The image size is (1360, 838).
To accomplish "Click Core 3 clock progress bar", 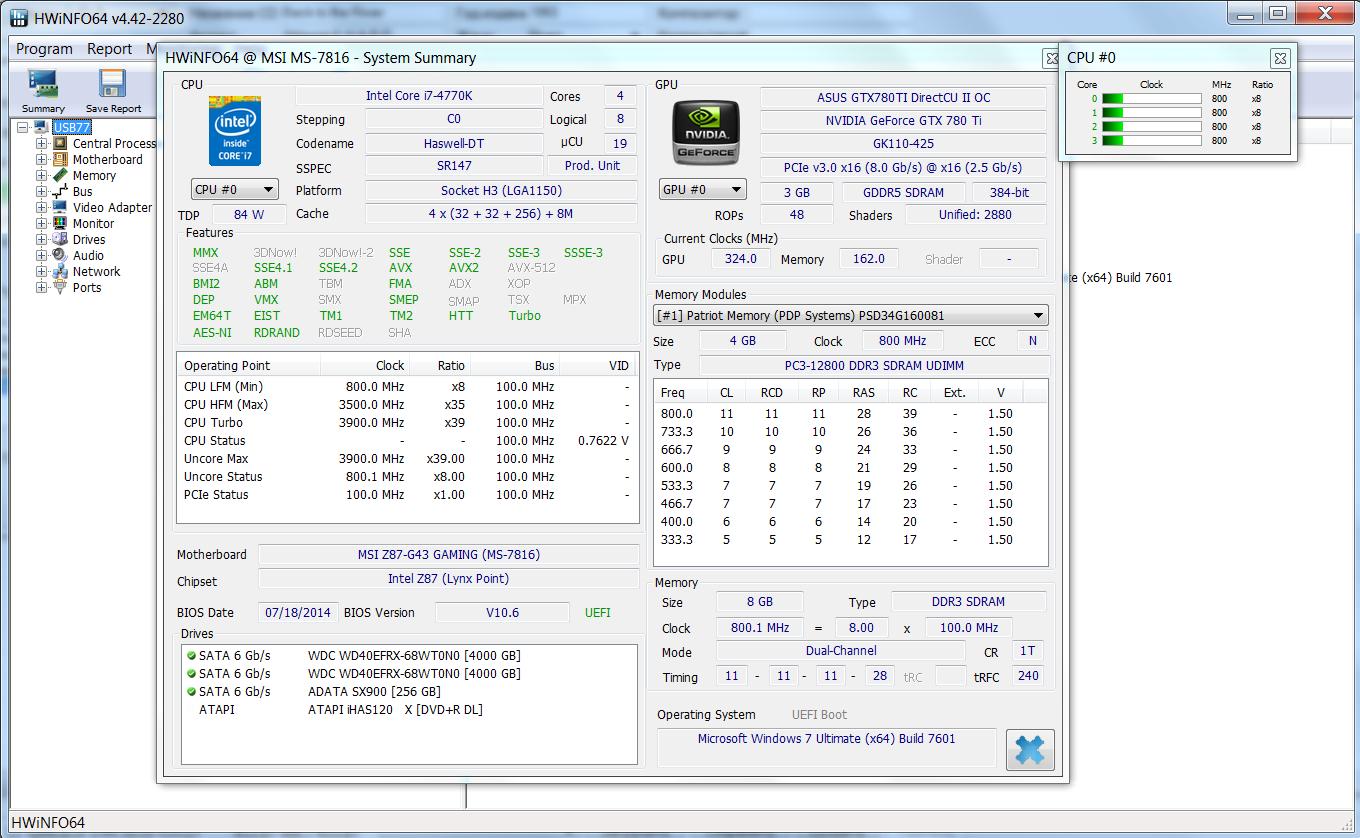I will coord(1151,141).
